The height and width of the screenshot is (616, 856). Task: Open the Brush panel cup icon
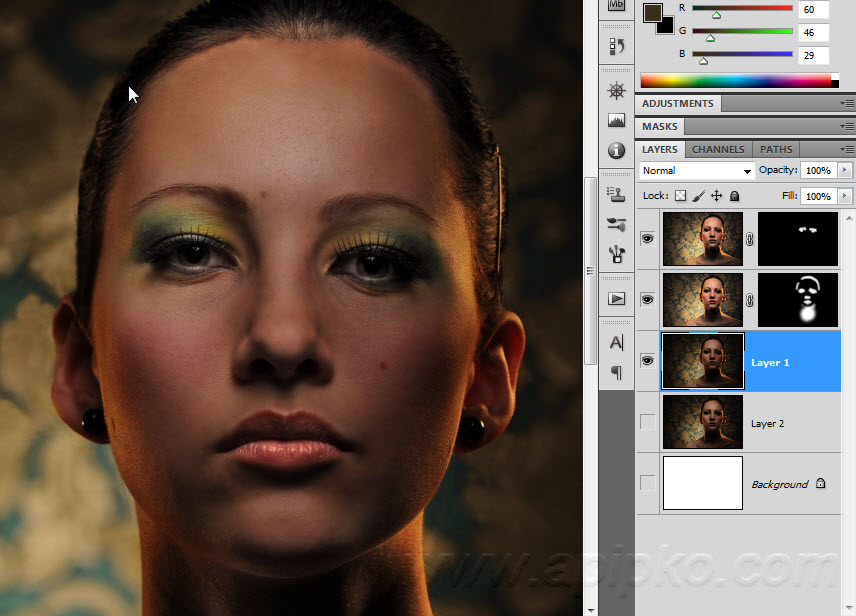(x=616, y=254)
